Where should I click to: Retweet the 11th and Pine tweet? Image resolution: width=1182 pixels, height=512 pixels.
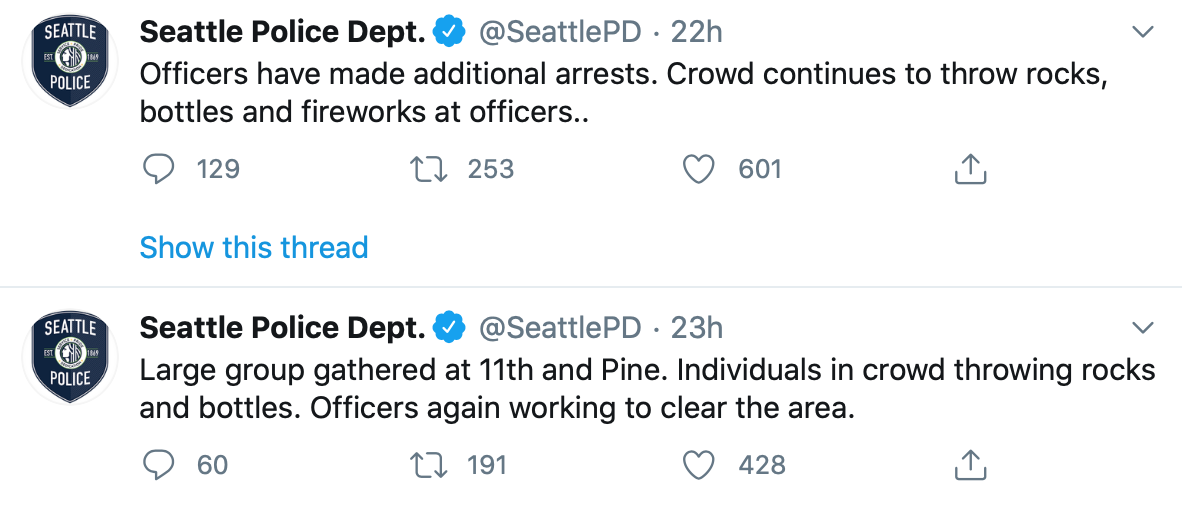tap(428, 465)
